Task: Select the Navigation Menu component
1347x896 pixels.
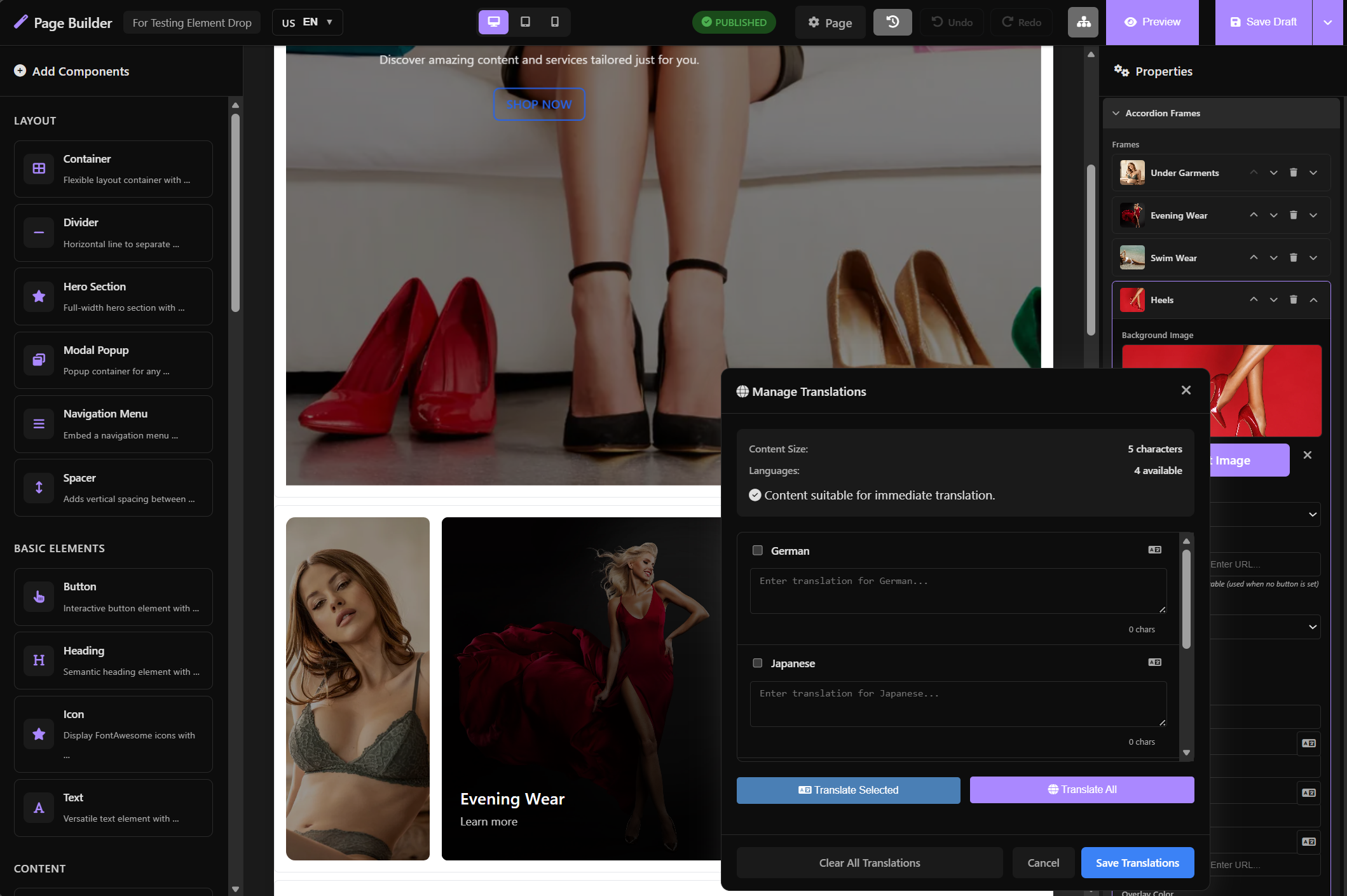Action: coord(113,424)
